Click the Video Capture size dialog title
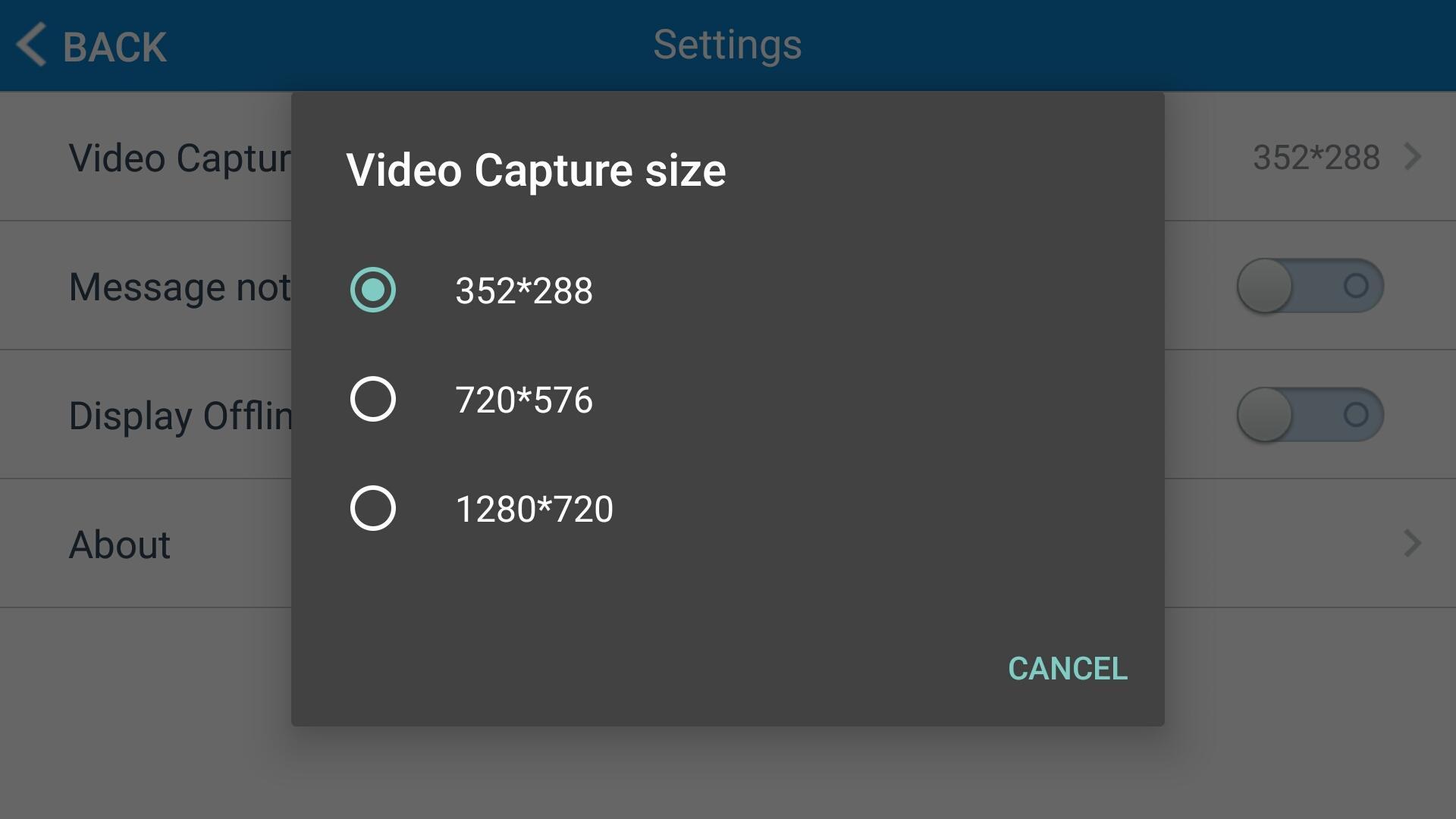The height and width of the screenshot is (819, 1456). (x=536, y=170)
